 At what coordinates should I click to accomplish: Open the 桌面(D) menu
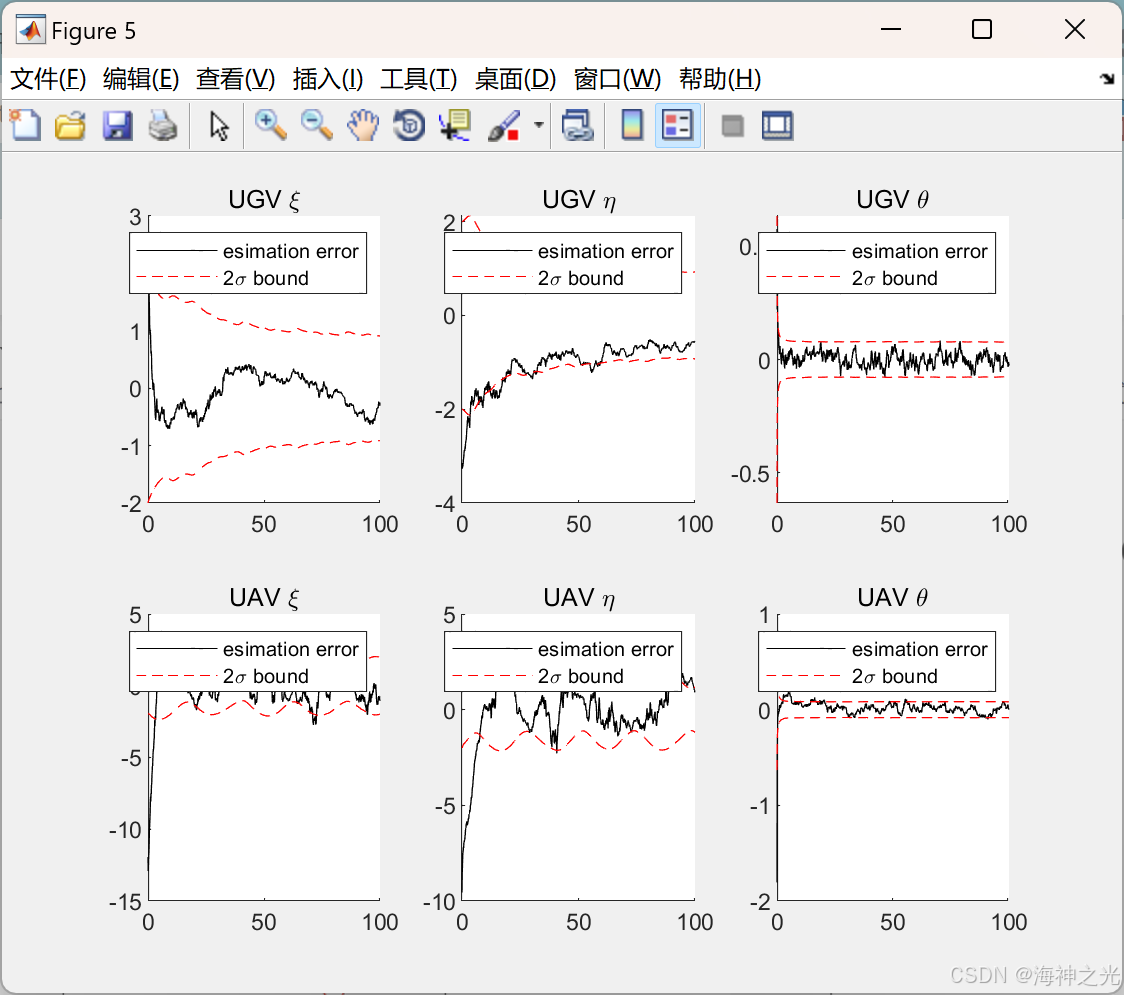click(515, 79)
